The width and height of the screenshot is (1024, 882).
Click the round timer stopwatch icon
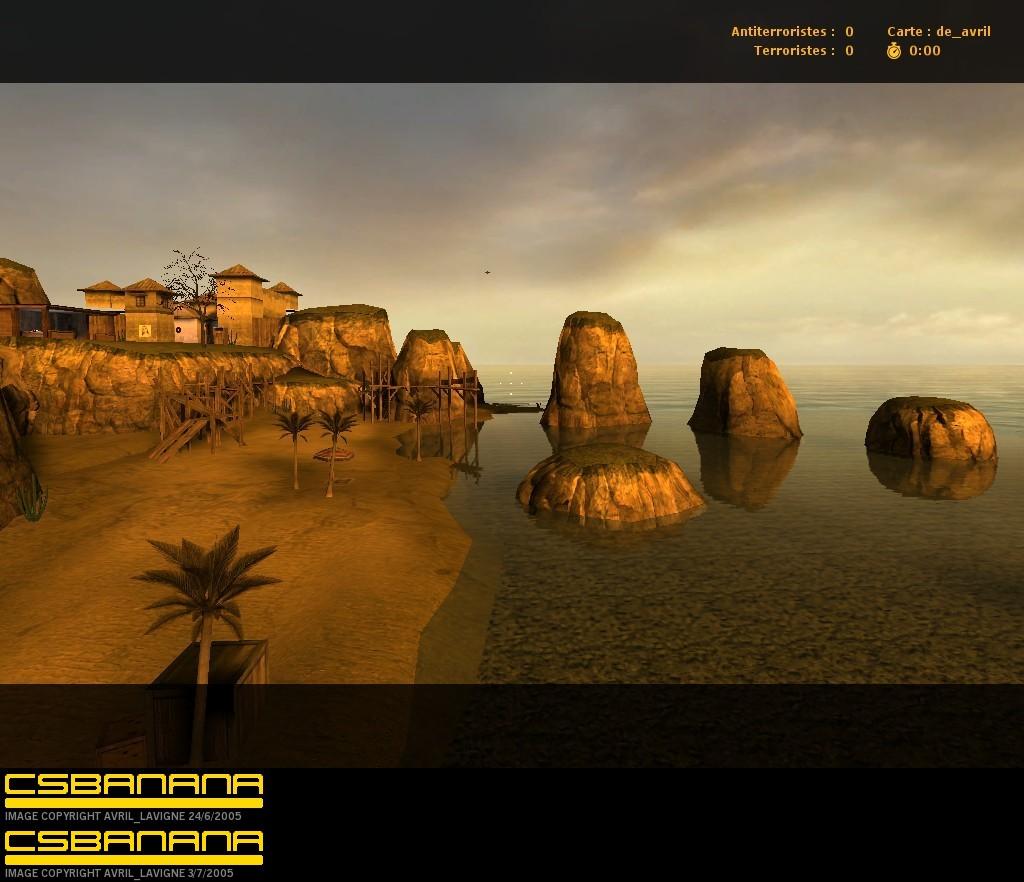(x=893, y=50)
